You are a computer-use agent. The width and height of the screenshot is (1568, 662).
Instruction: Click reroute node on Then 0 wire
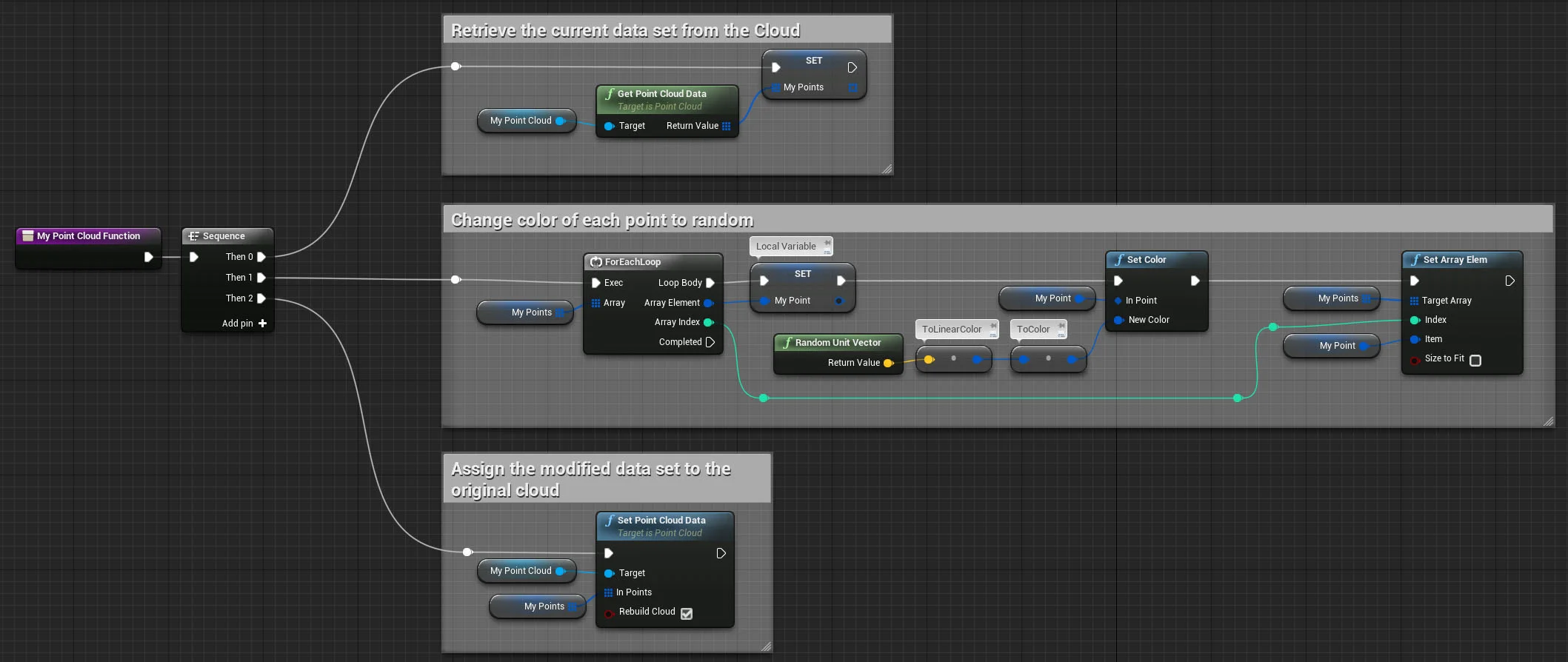tap(456, 67)
